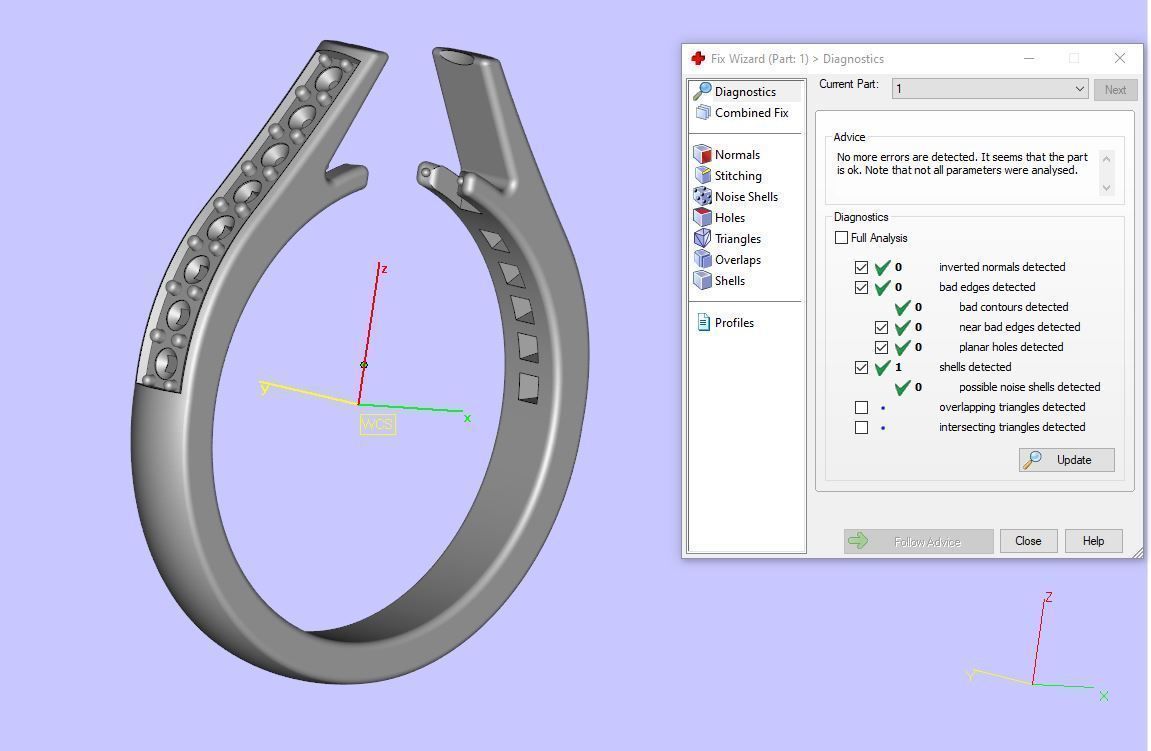Go to the Normals section

[x=737, y=154]
